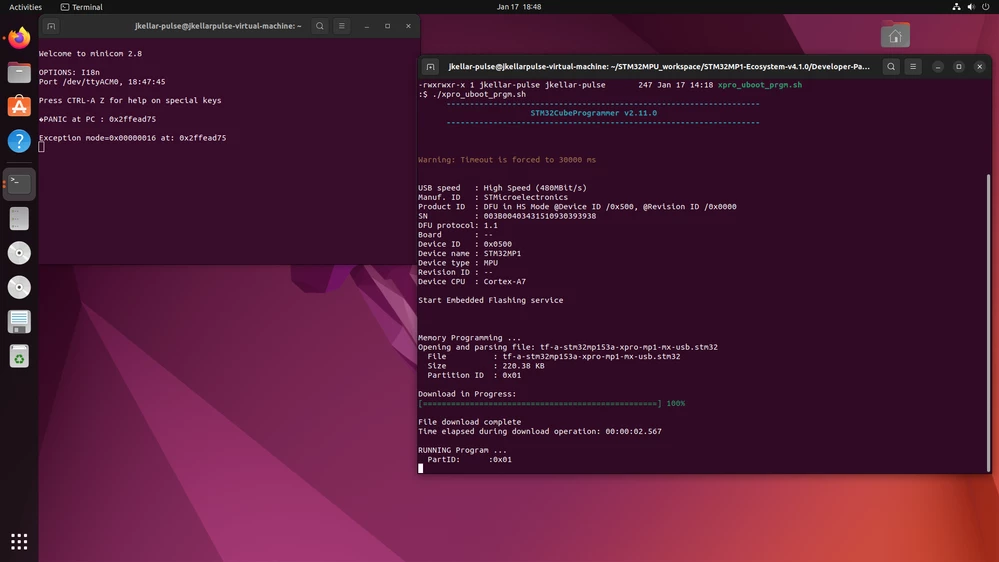The image size is (999, 562).
Task: Click the 'Exception mode=0x00000016' line
Action: pos(133,138)
